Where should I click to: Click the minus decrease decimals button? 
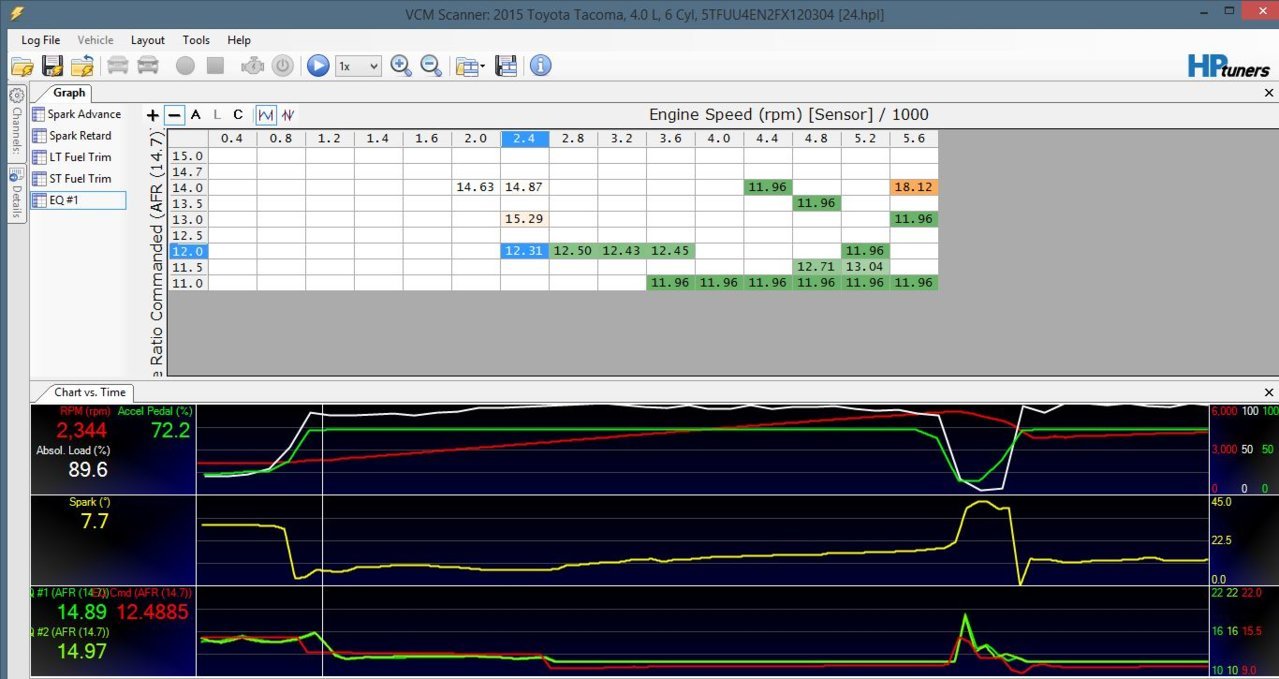174,115
